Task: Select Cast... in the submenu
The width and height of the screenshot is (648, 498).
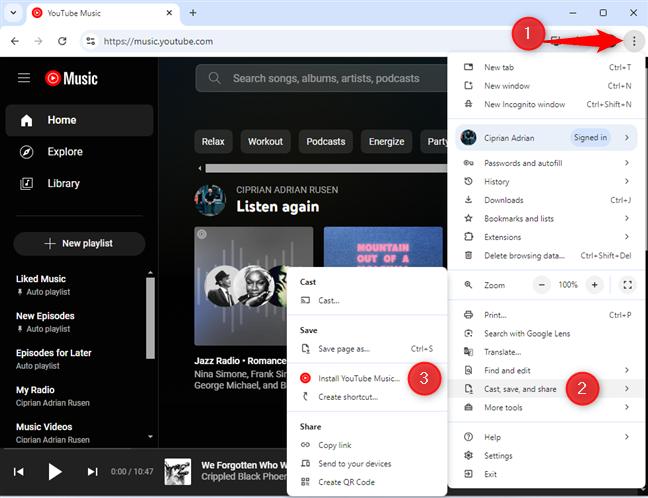Action: [367, 301]
